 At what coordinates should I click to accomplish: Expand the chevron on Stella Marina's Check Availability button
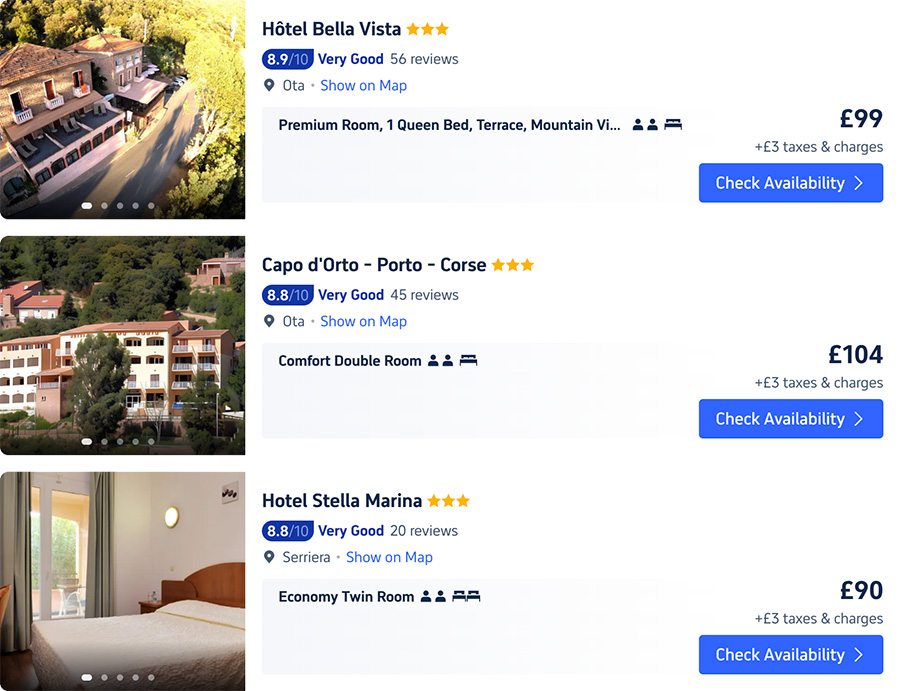coord(861,655)
